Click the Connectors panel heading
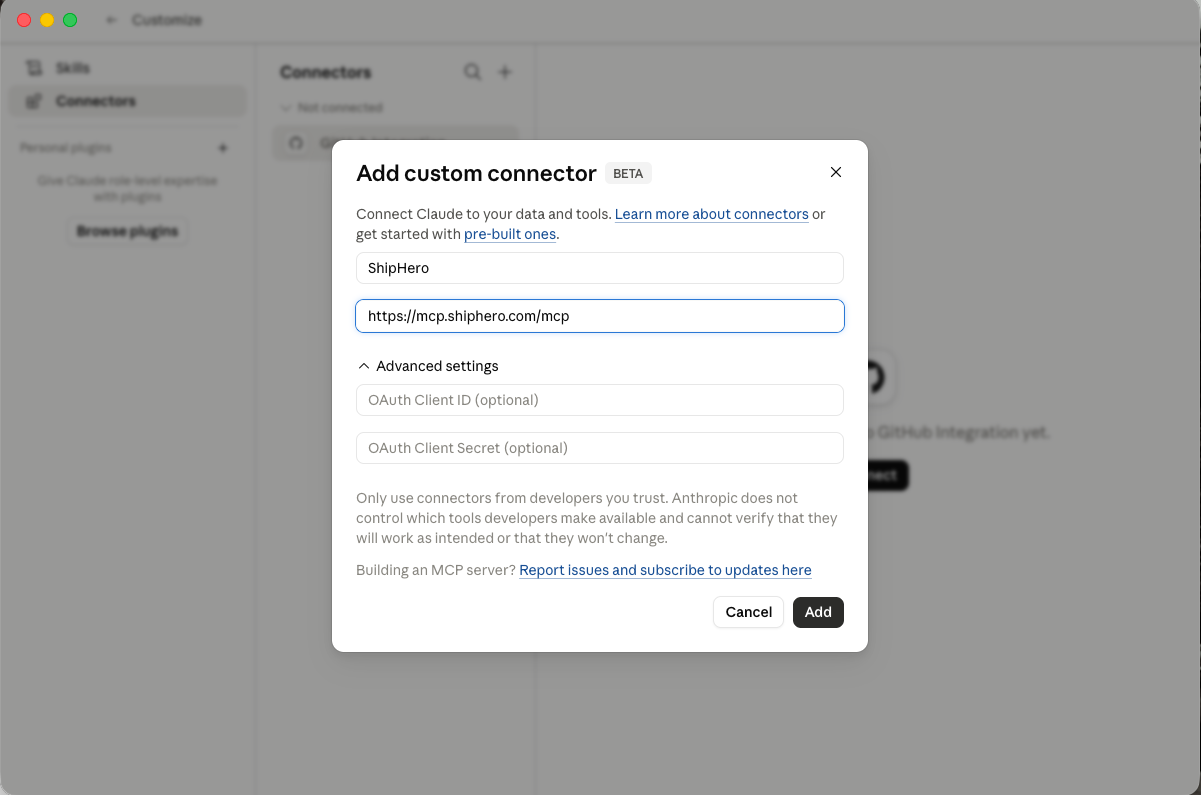Viewport: 1201px width, 795px height. pyautogui.click(x=326, y=72)
